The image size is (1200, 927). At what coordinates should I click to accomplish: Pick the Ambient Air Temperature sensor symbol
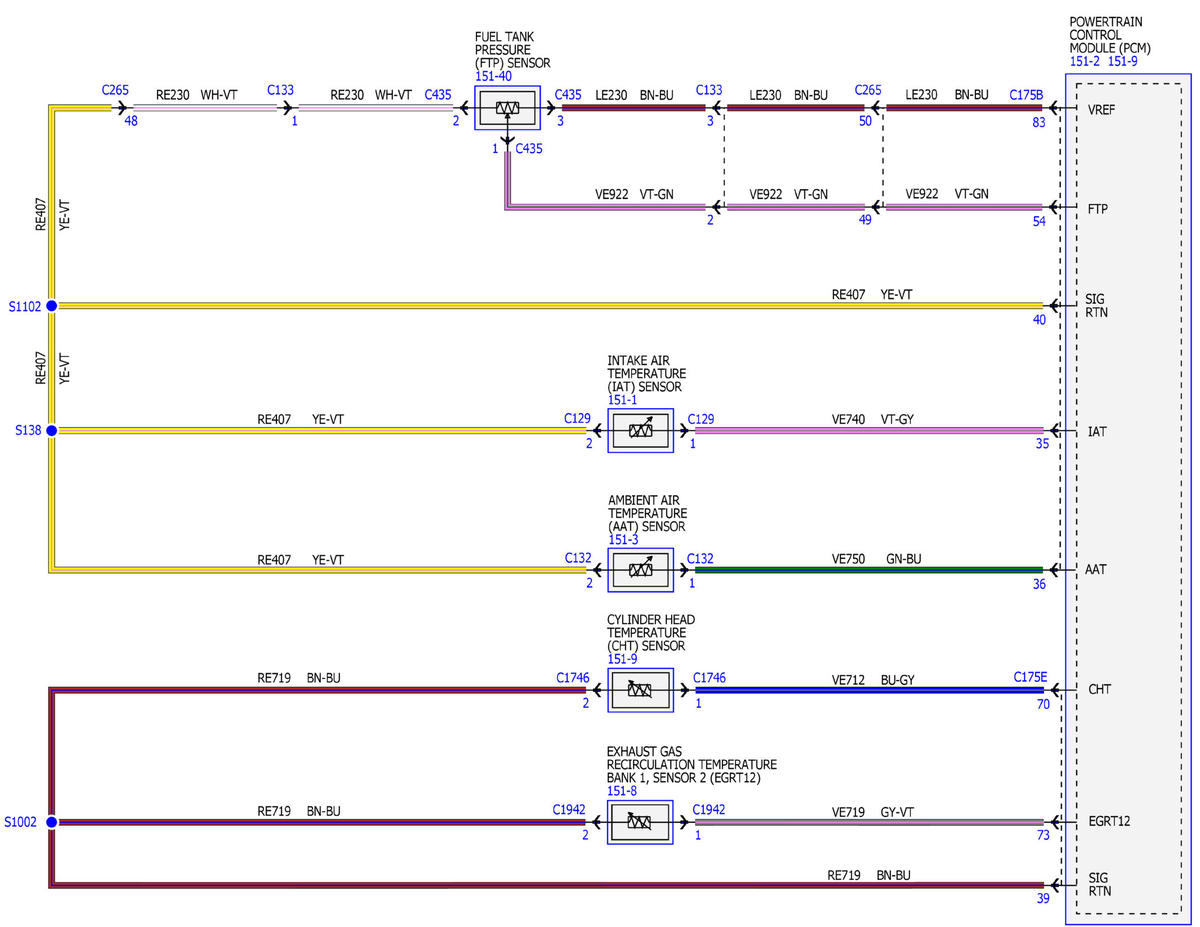(x=640, y=569)
